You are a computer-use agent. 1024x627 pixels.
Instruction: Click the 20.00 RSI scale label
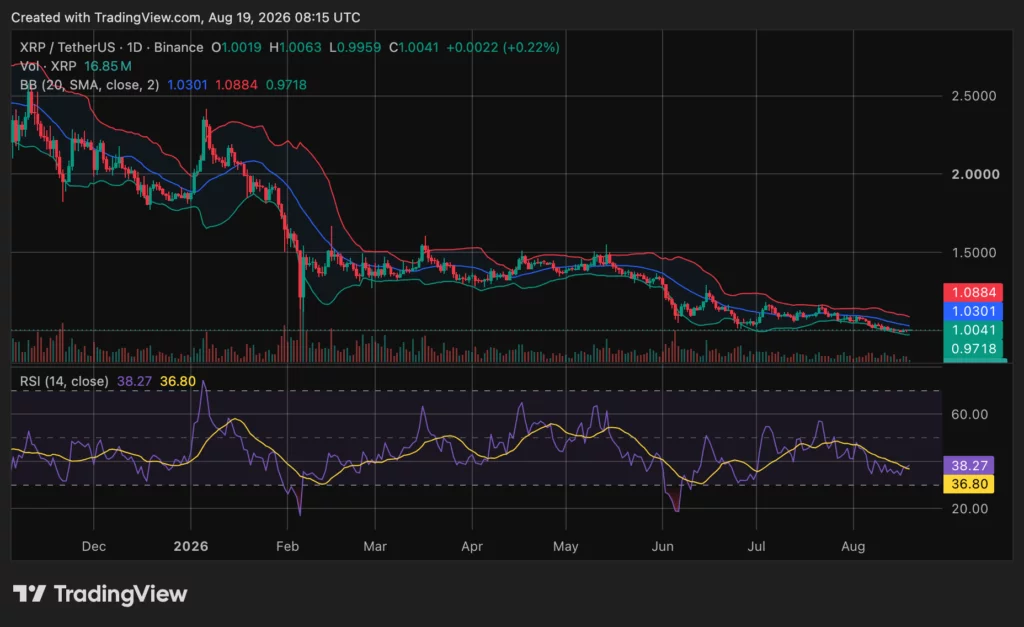coord(970,508)
